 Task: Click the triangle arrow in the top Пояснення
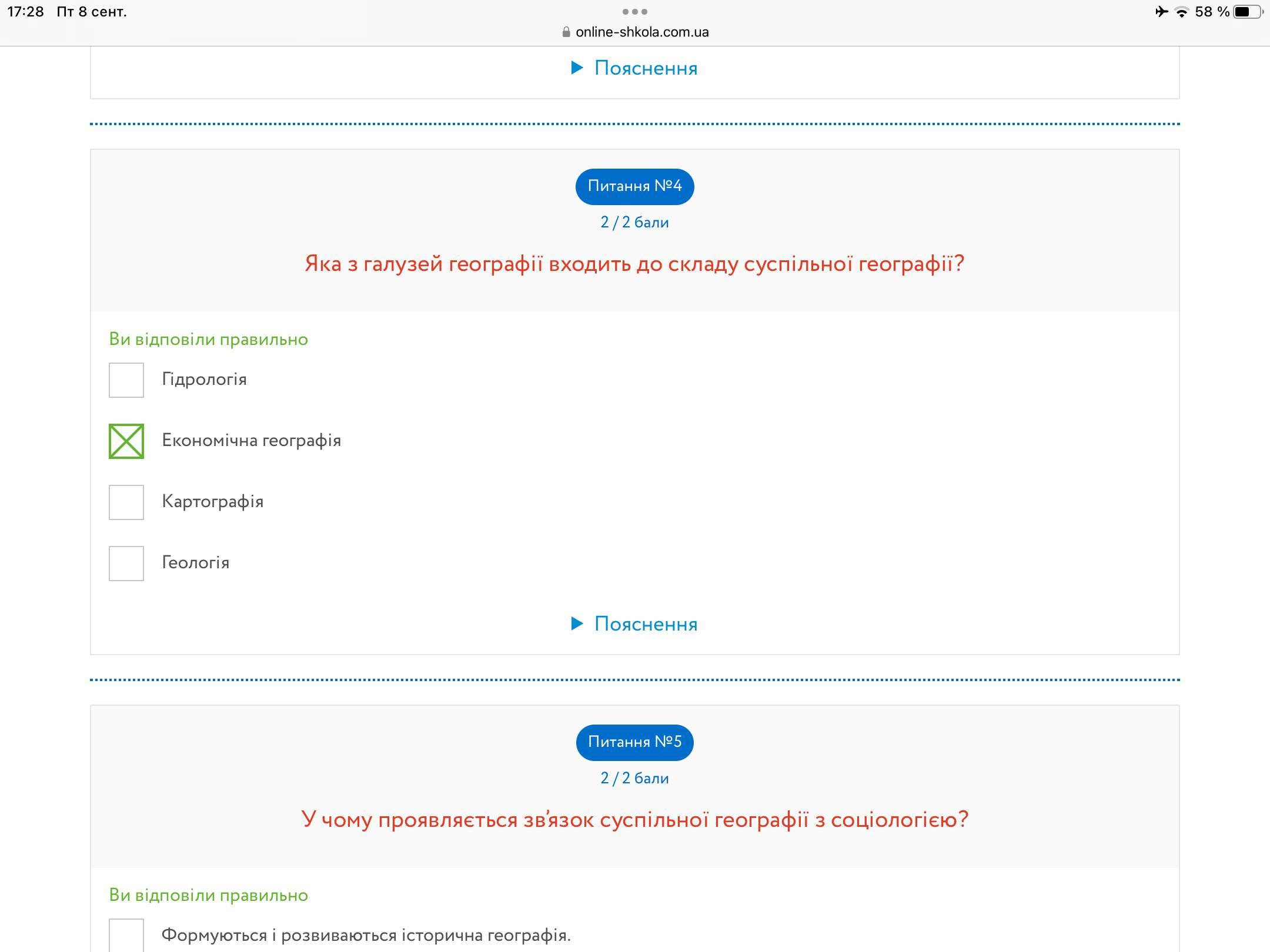[577, 68]
